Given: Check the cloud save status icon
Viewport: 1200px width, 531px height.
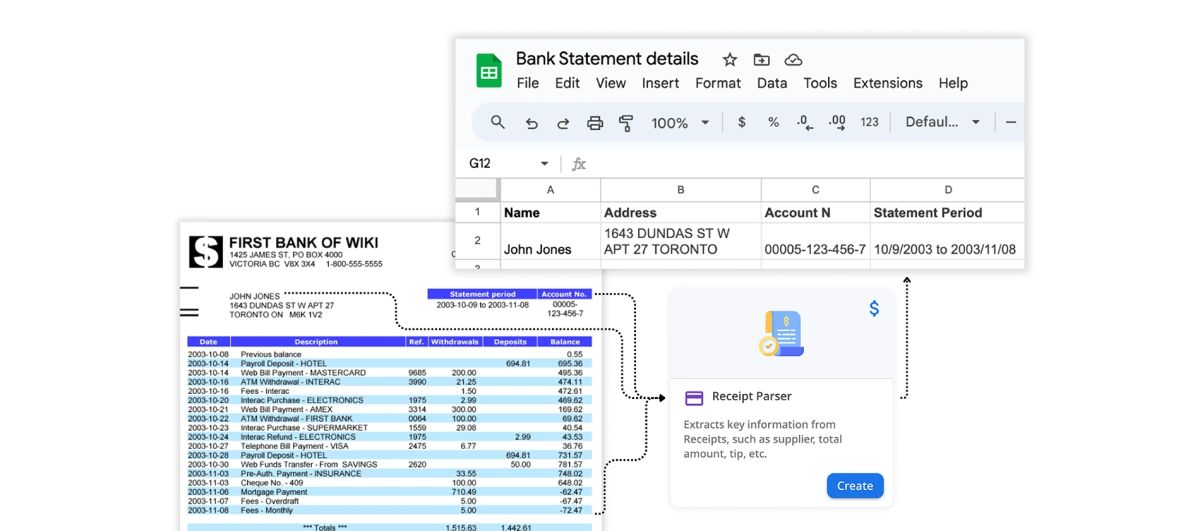Looking at the screenshot, I should pyautogui.click(x=793, y=60).
